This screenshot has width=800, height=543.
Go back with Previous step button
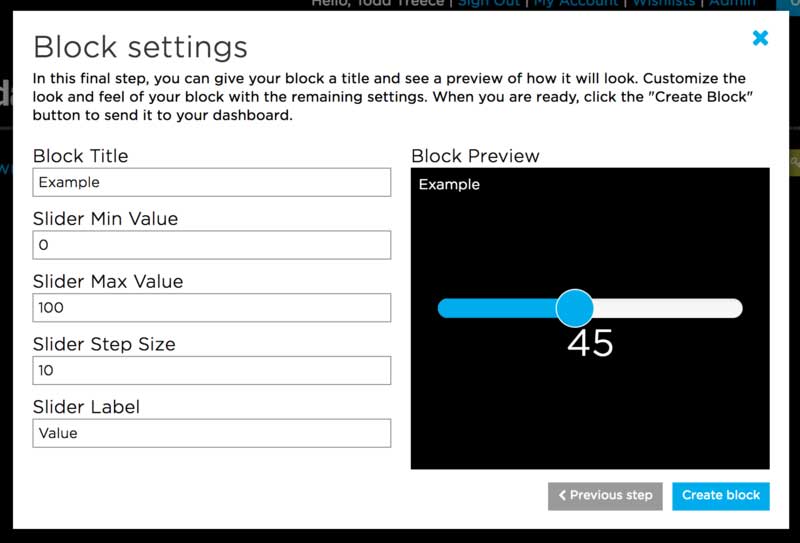click(x=605, y=495)
